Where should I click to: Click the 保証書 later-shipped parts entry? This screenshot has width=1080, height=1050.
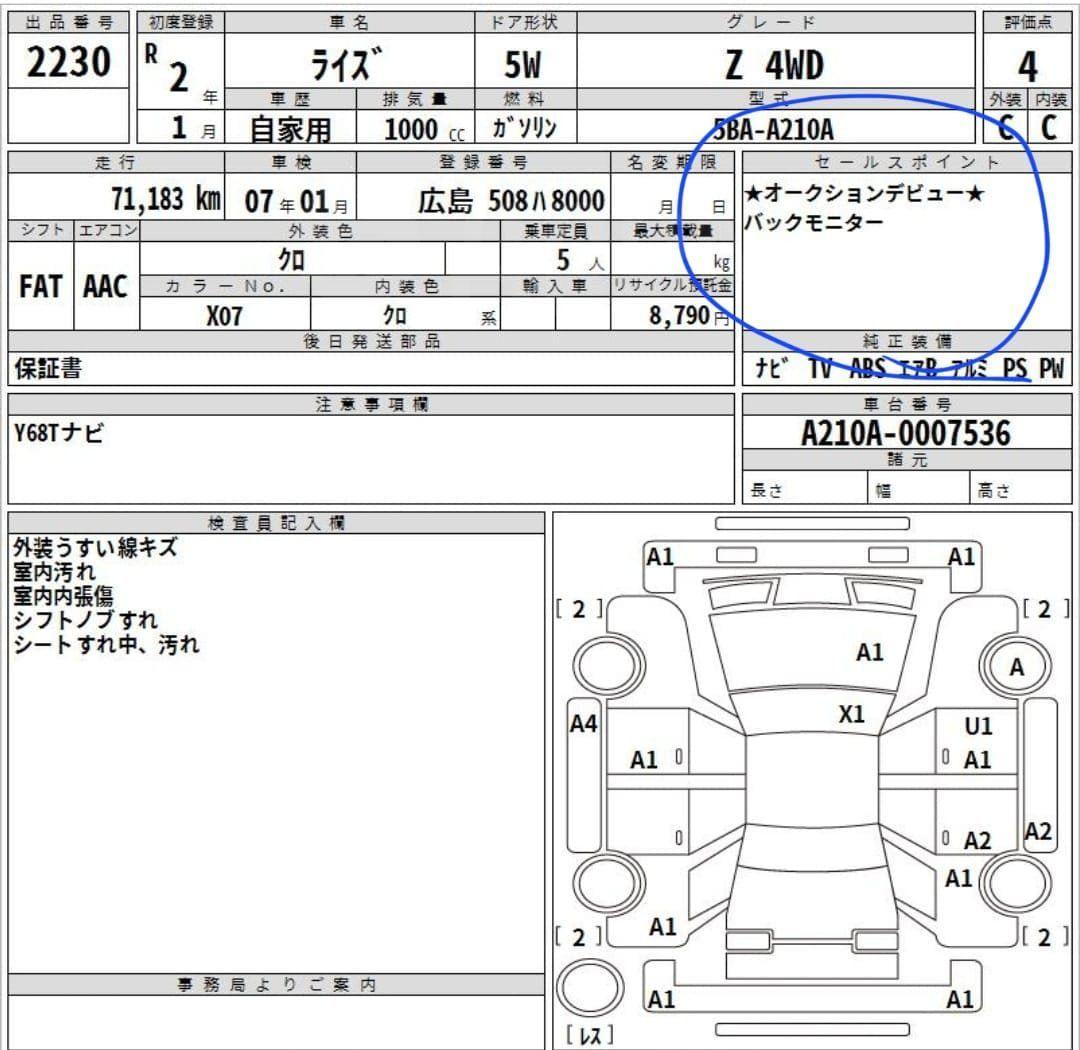point(48,368)
